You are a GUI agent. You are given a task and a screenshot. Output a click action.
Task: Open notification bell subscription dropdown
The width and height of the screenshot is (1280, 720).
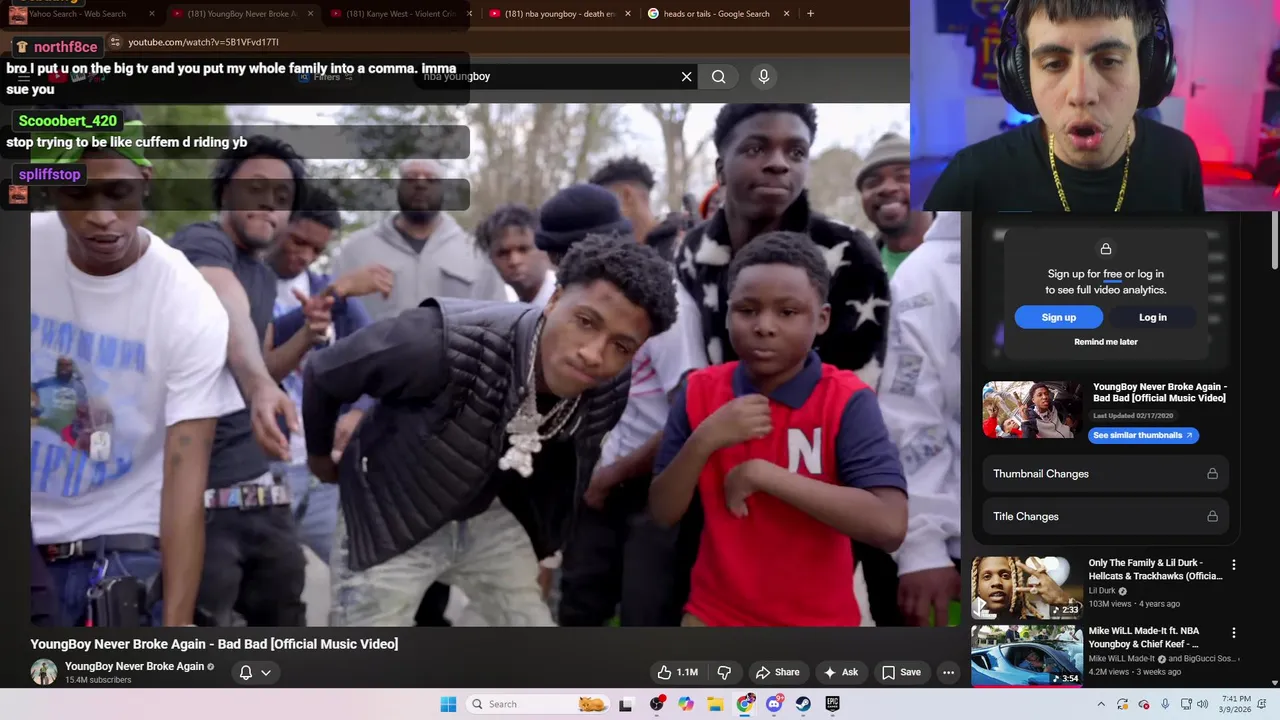[x=255, y=672]
